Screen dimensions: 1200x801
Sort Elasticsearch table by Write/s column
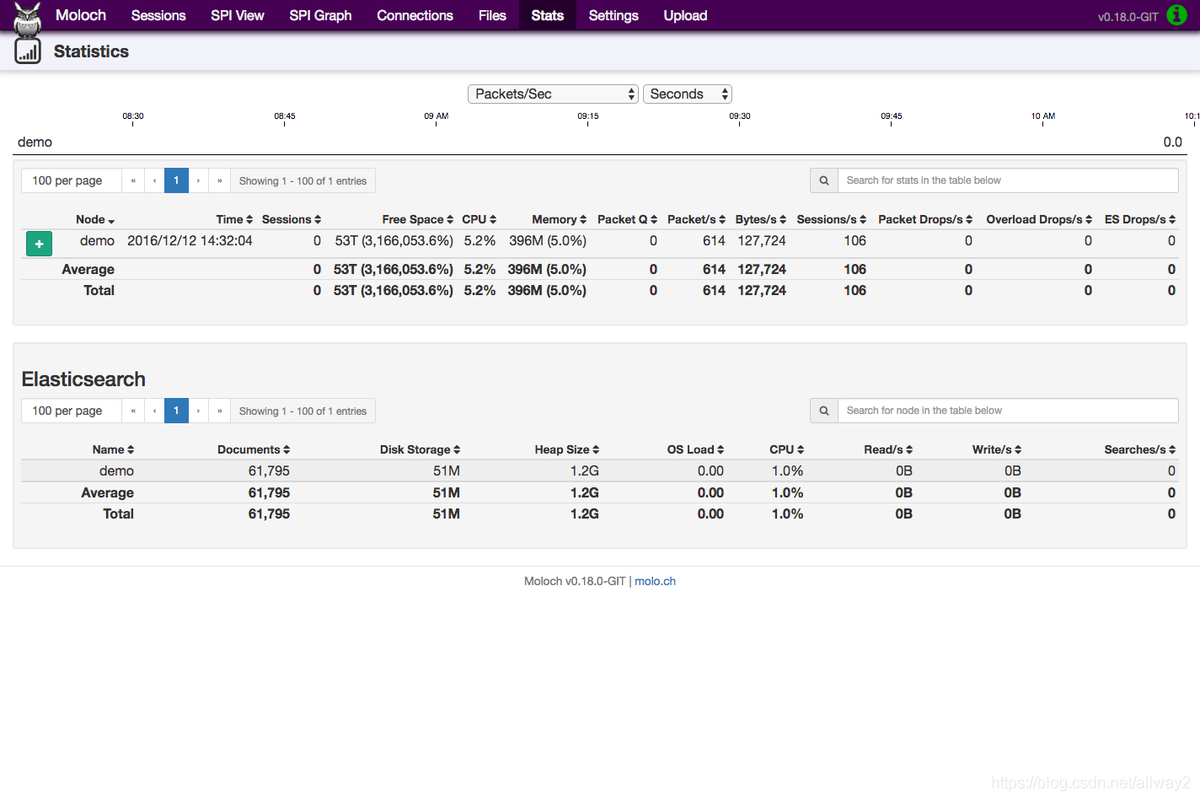(x=997, y=450)
